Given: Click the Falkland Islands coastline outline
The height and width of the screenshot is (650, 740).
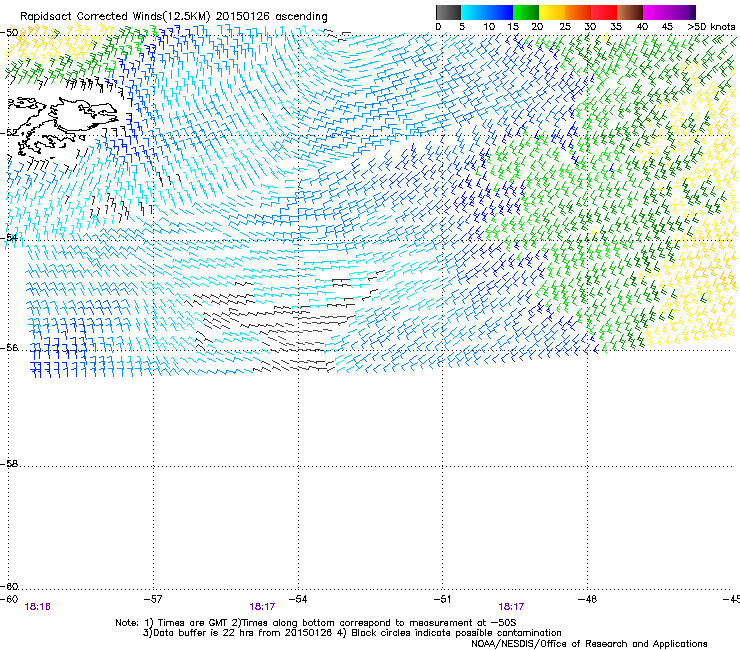Looking at the screenshot, I should (62, 125).
